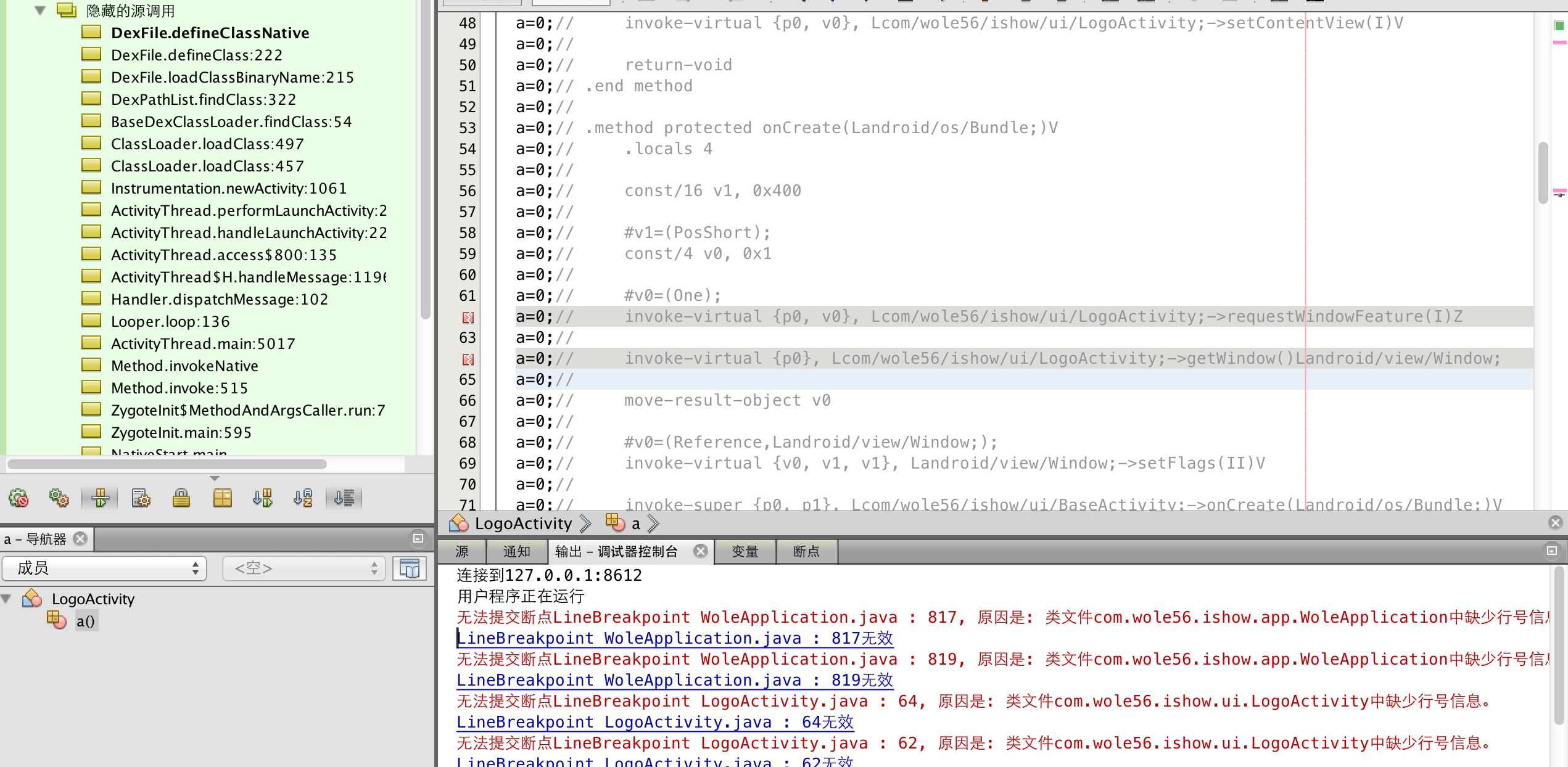1568x767 pixels.
Task: Click the navigator filters window icon
Action: tap(409, 568)
